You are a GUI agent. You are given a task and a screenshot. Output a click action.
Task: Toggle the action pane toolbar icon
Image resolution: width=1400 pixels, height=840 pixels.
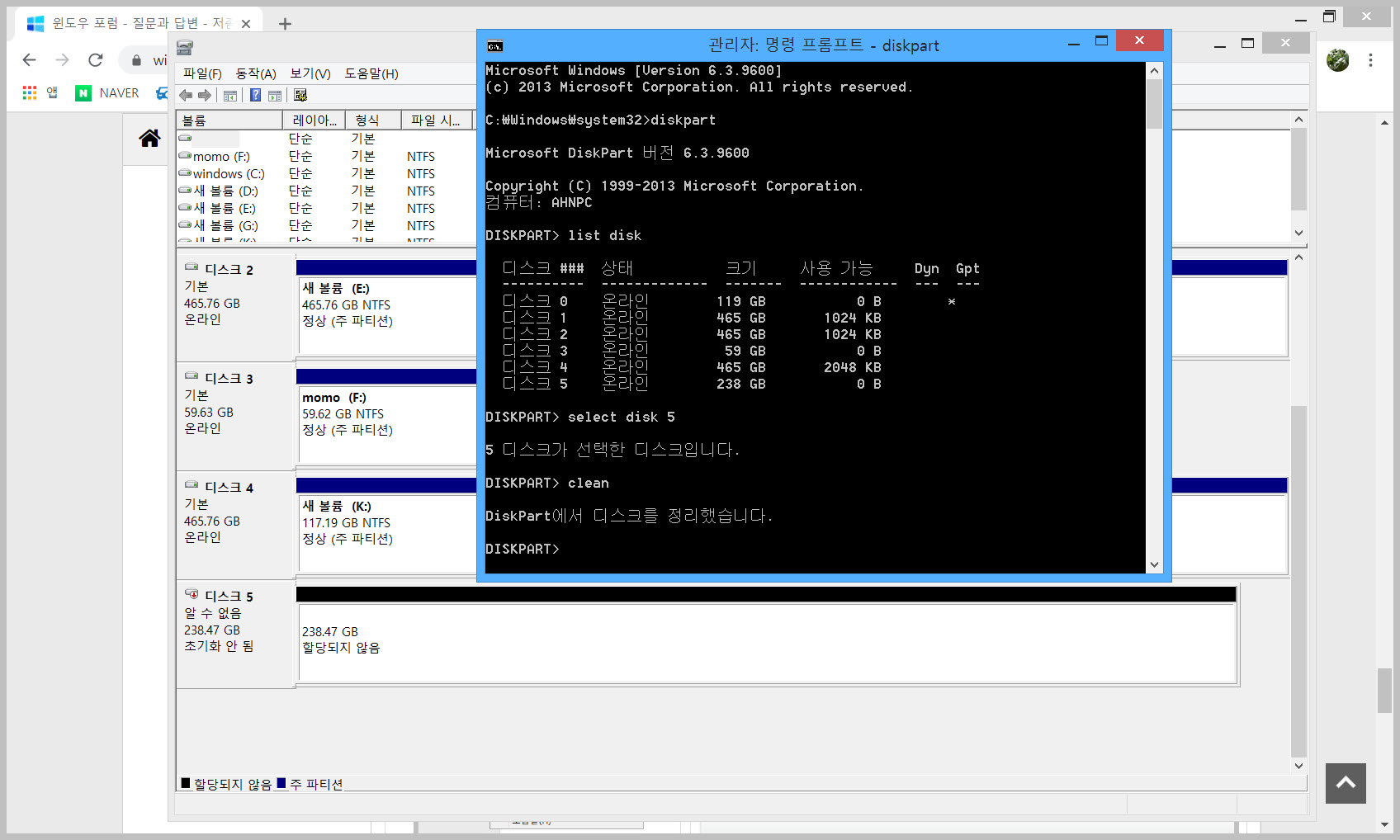pos(275,96)
